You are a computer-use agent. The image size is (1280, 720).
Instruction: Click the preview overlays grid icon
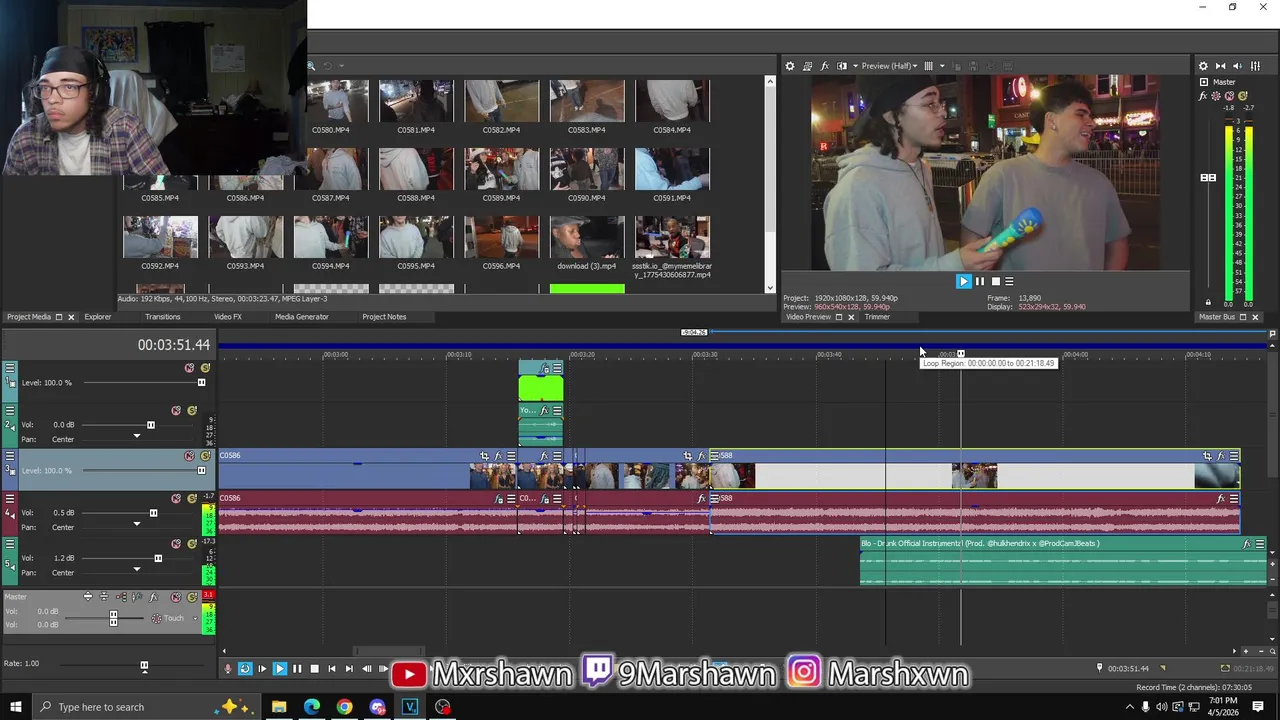929,66
